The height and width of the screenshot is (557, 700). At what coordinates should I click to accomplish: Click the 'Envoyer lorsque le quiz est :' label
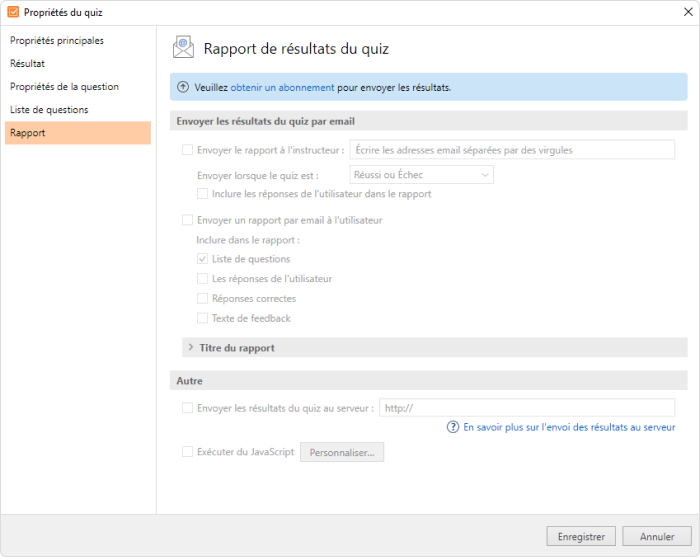coord(258,176)
